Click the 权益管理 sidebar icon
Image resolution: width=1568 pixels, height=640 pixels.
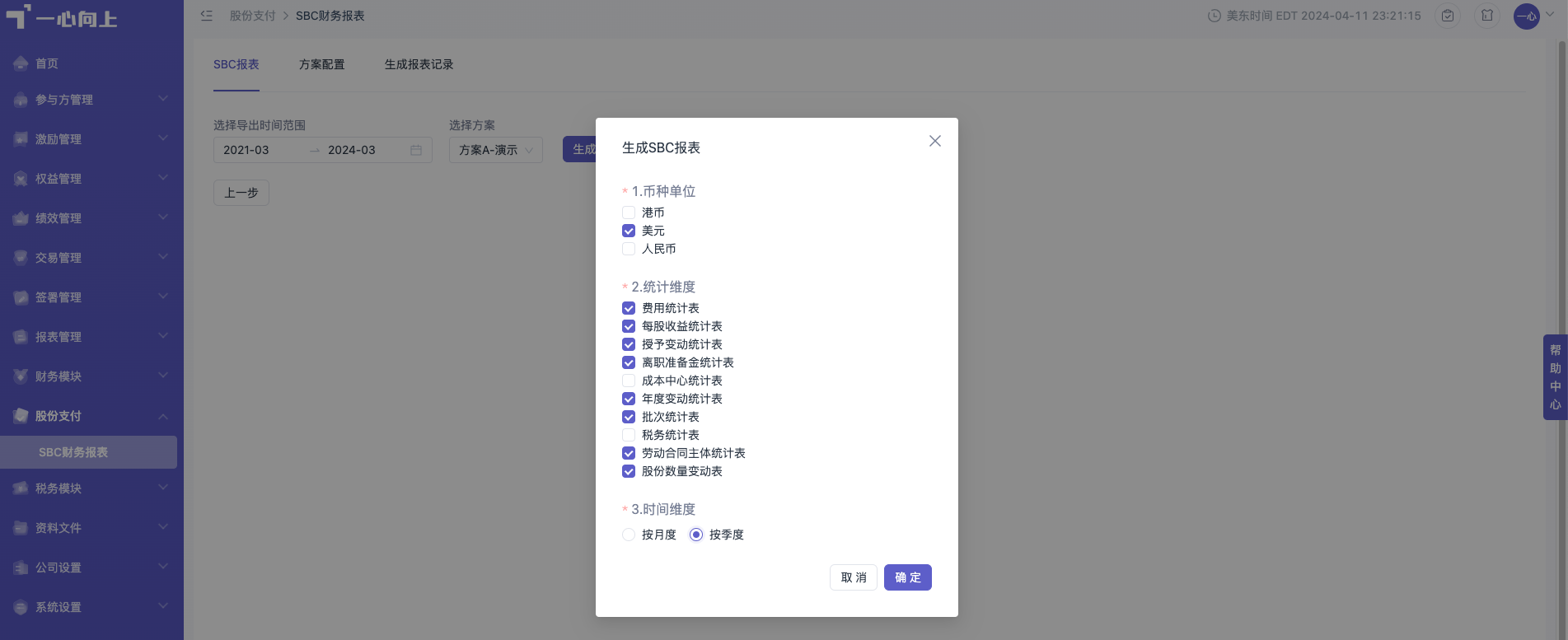(x=21, y=179)
